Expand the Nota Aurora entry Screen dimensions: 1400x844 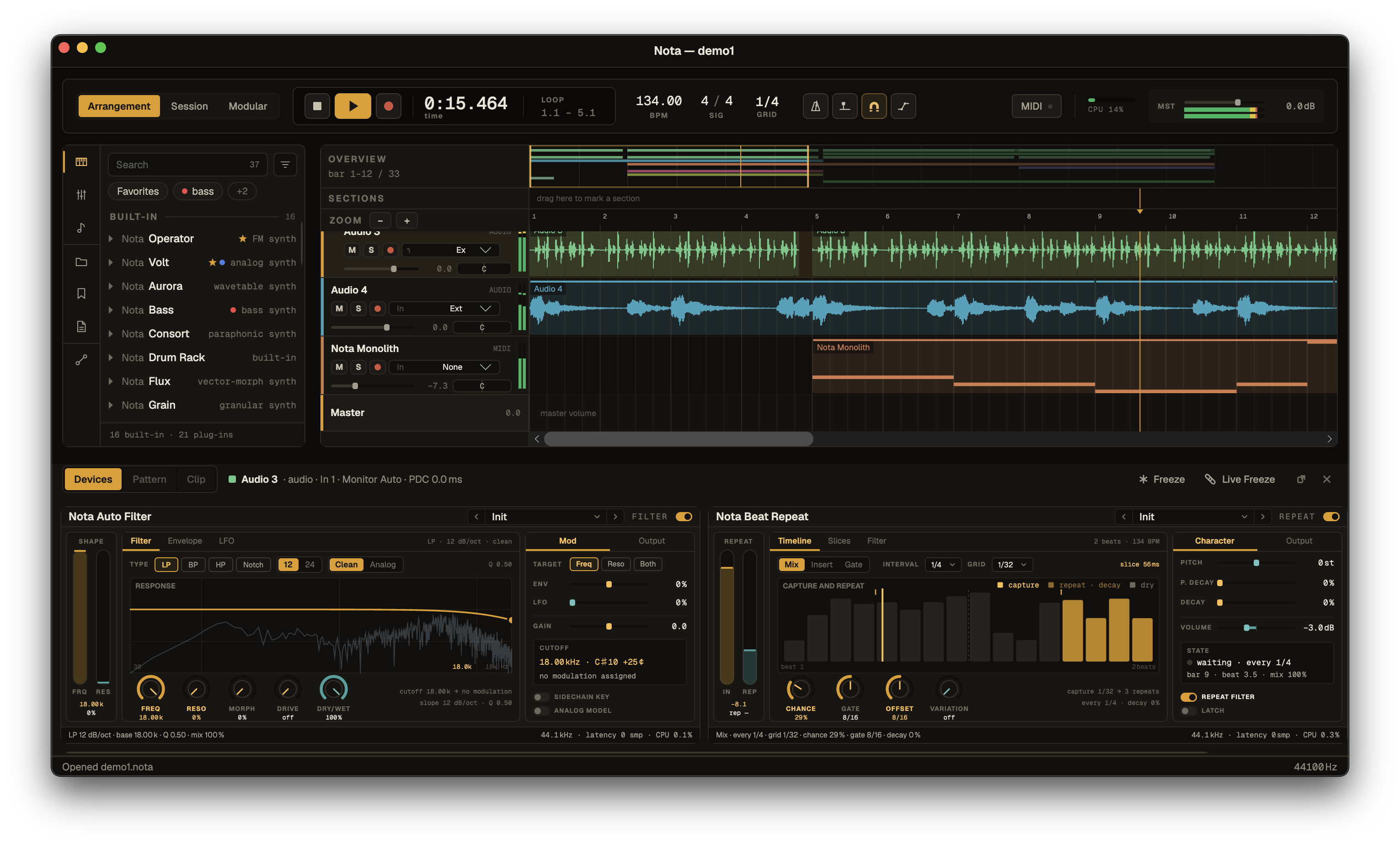(x=111, y=287)
